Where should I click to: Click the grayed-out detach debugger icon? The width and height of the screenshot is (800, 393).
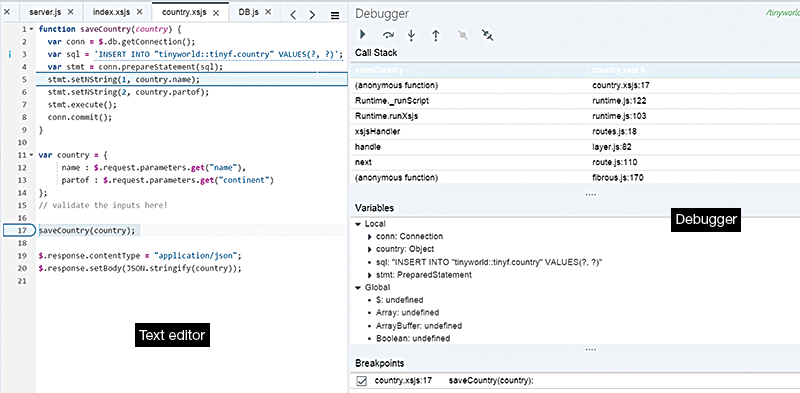coord(462,35)
